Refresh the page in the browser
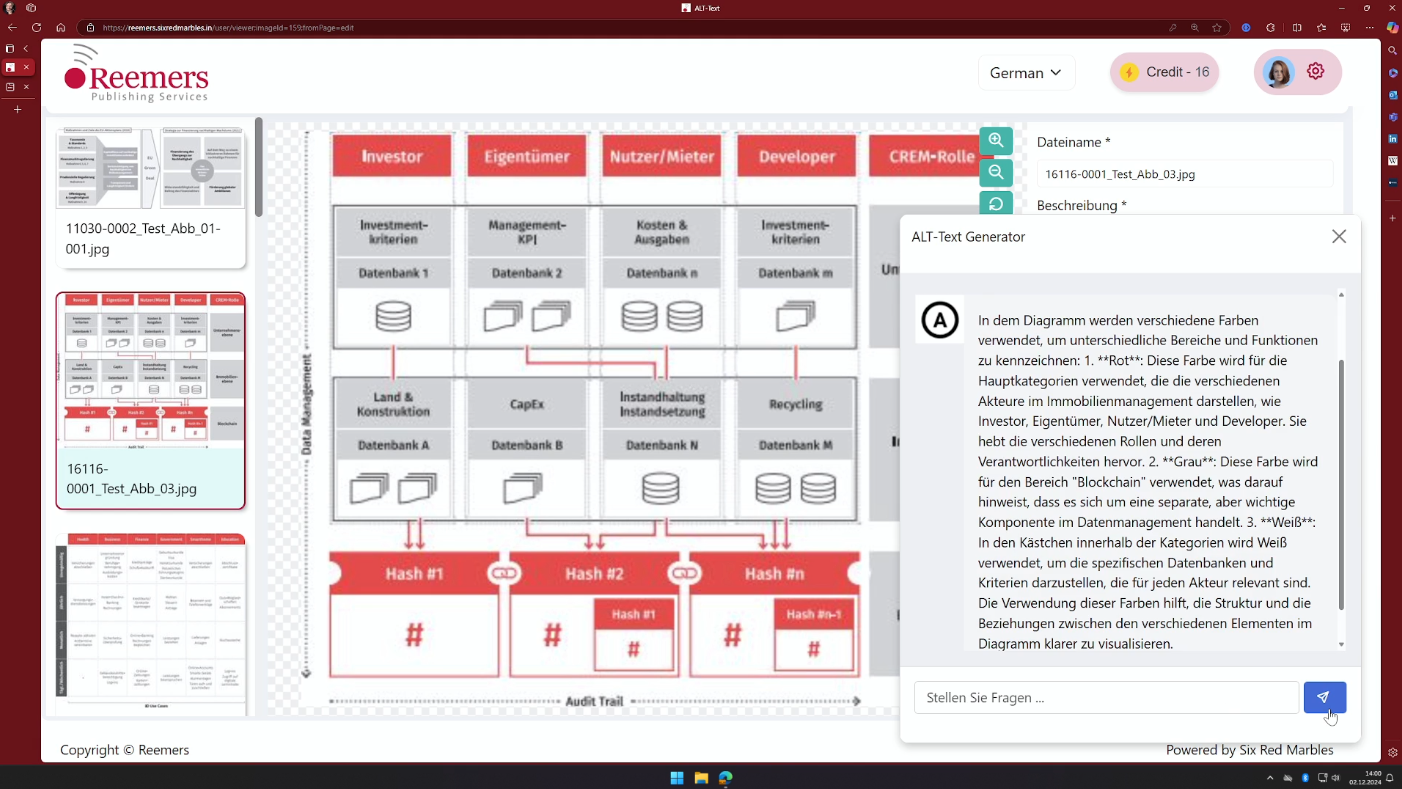1402x789 pixels. coord(36,28)
